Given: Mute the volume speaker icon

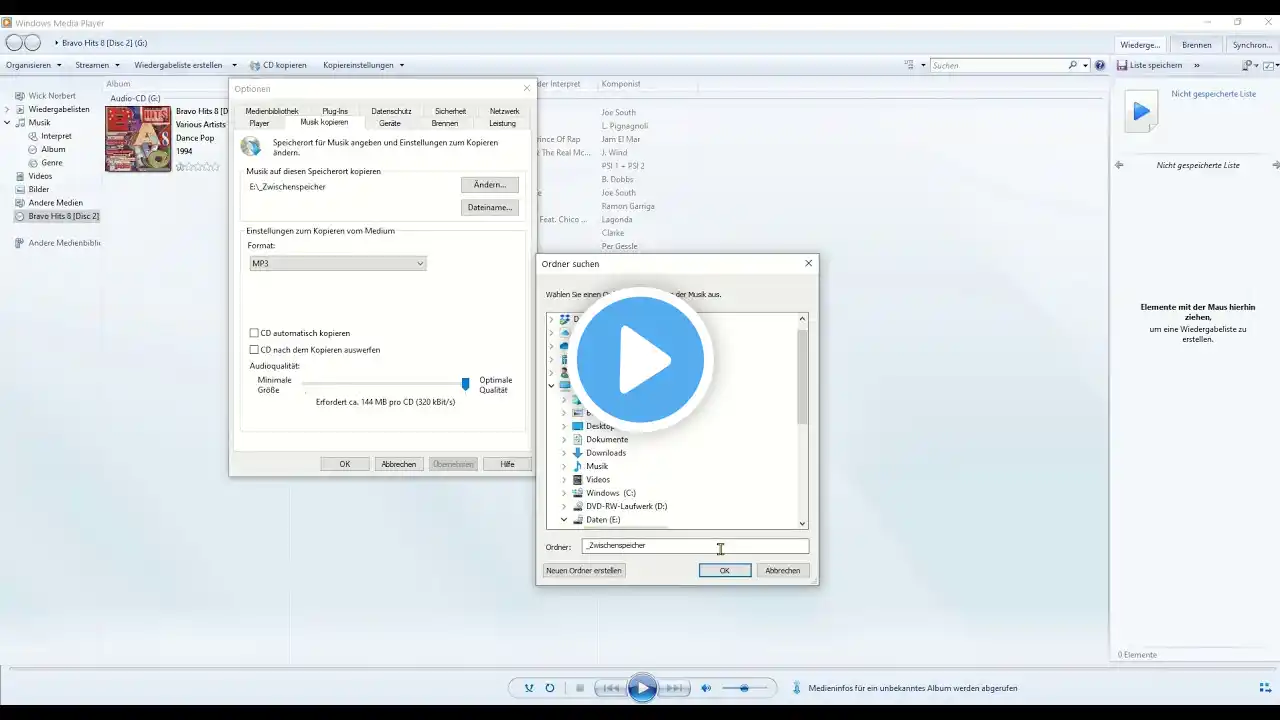Looking at the screenshot, I should point(706,688).
